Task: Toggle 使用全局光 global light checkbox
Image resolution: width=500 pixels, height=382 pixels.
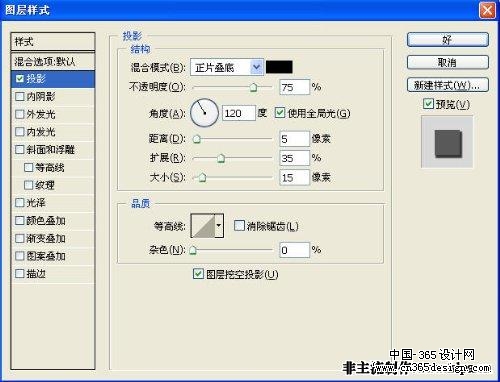Action: [280, 113]
